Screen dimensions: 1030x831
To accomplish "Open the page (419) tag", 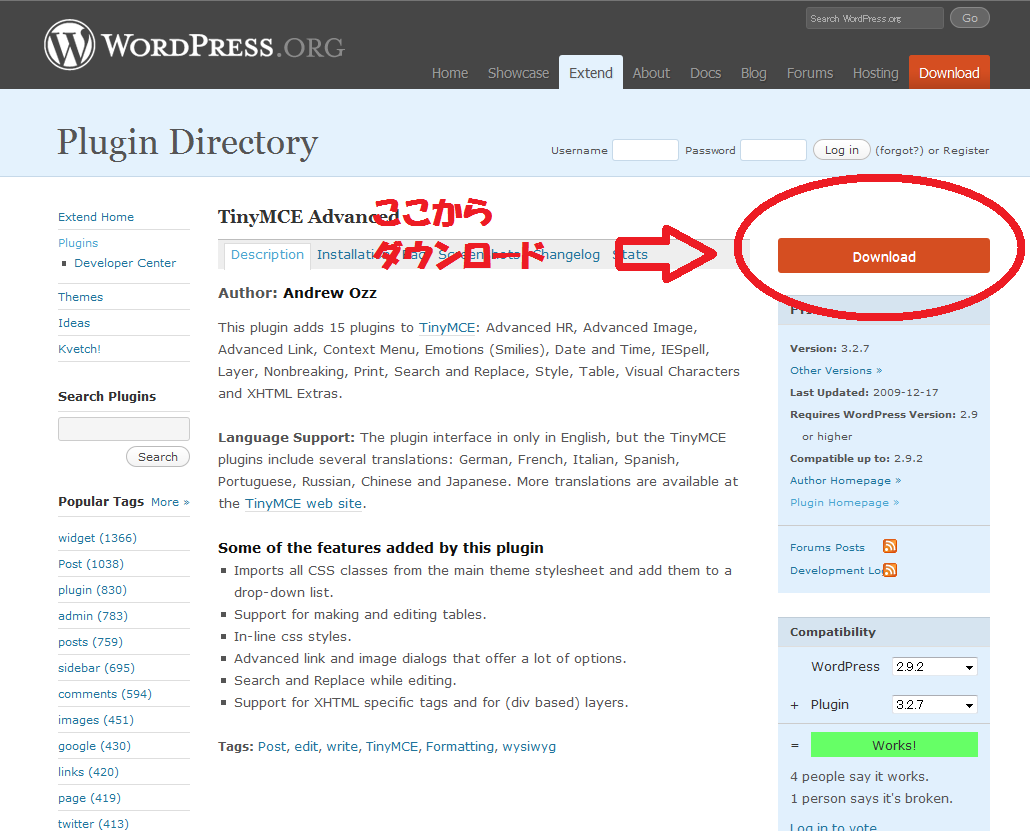I will pos(89,798).
